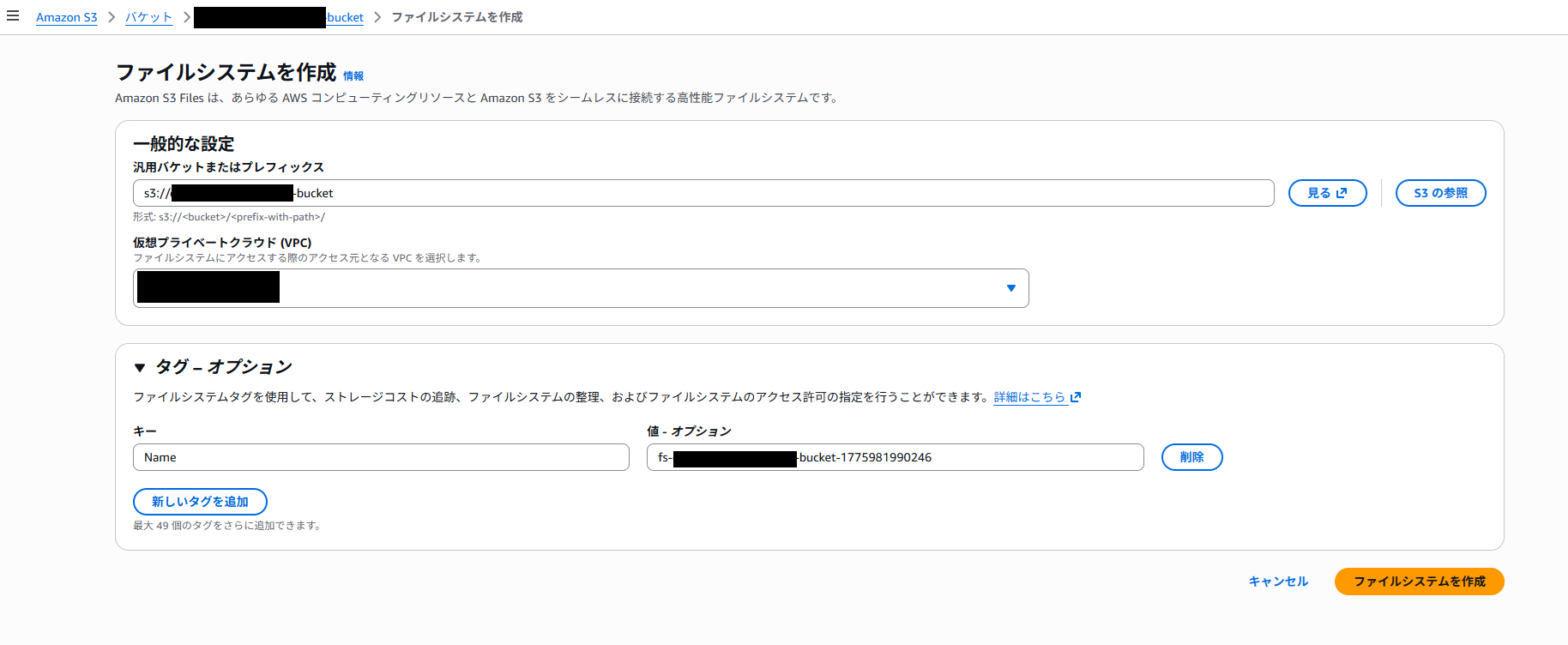1568x645 pixels.
Task: Open the hamburger navigation menu
Action: point(13,16)
